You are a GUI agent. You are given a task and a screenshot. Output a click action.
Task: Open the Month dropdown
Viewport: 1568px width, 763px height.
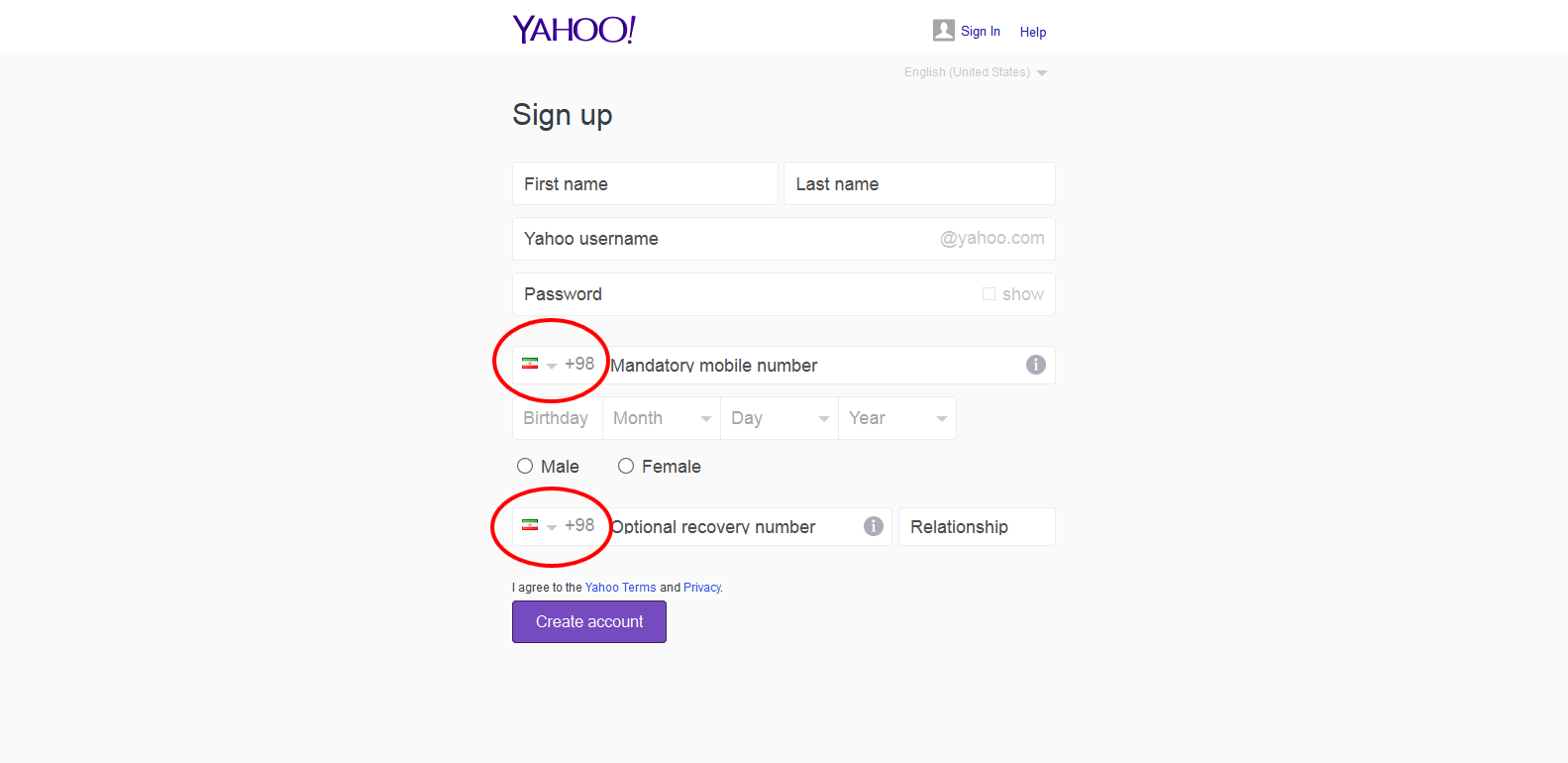[662, 418]
